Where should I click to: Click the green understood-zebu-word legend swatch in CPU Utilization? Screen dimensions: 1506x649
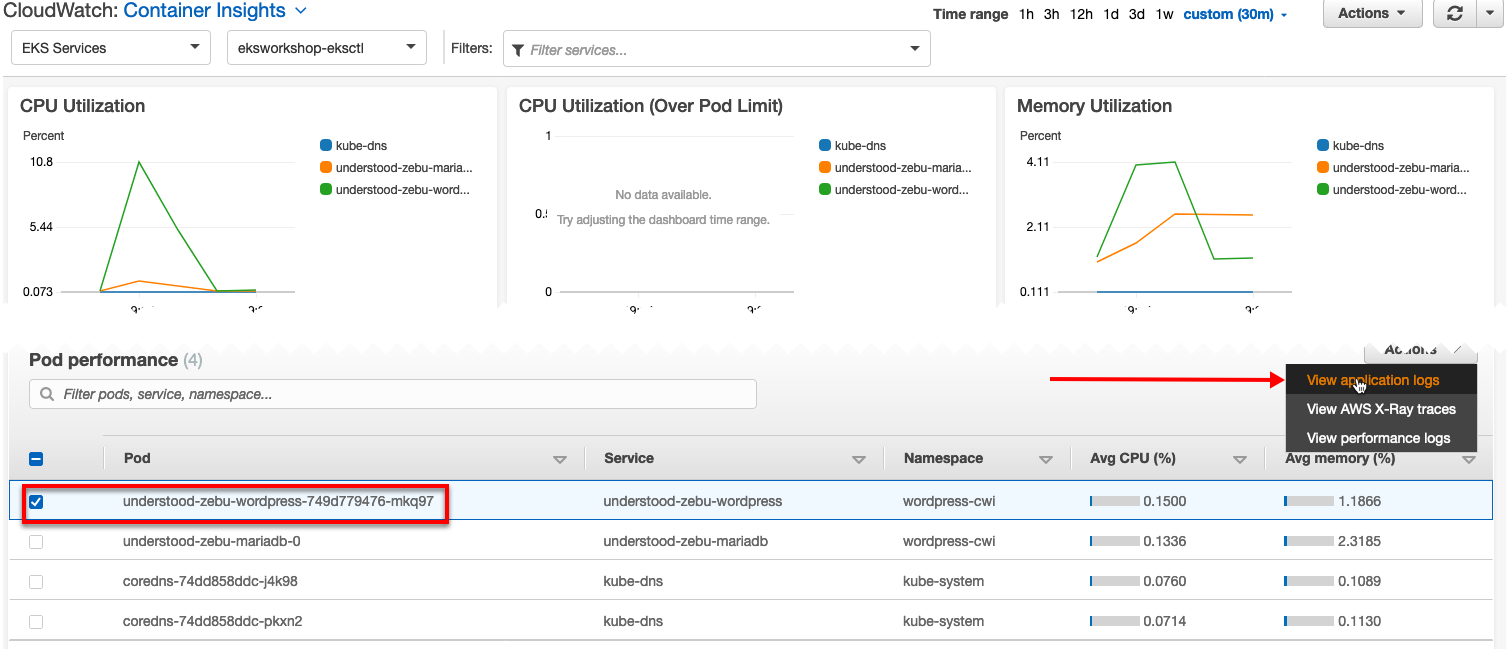tap(325, 189)
